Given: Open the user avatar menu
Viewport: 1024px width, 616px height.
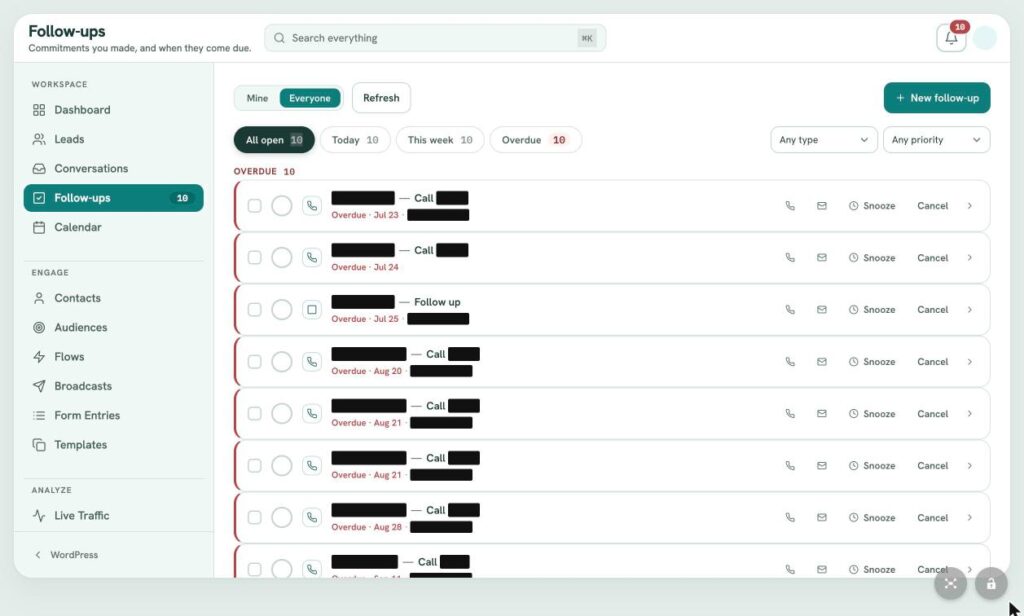Looking at the screenshot, I should pos(984,38).
